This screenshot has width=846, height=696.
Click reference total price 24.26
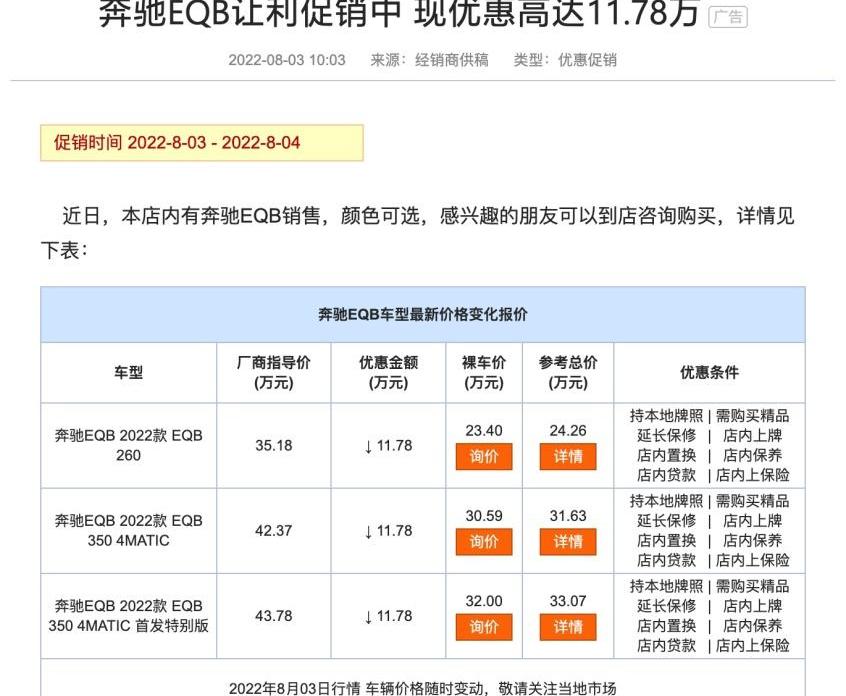pyautogui.click(x=568, y=431)
